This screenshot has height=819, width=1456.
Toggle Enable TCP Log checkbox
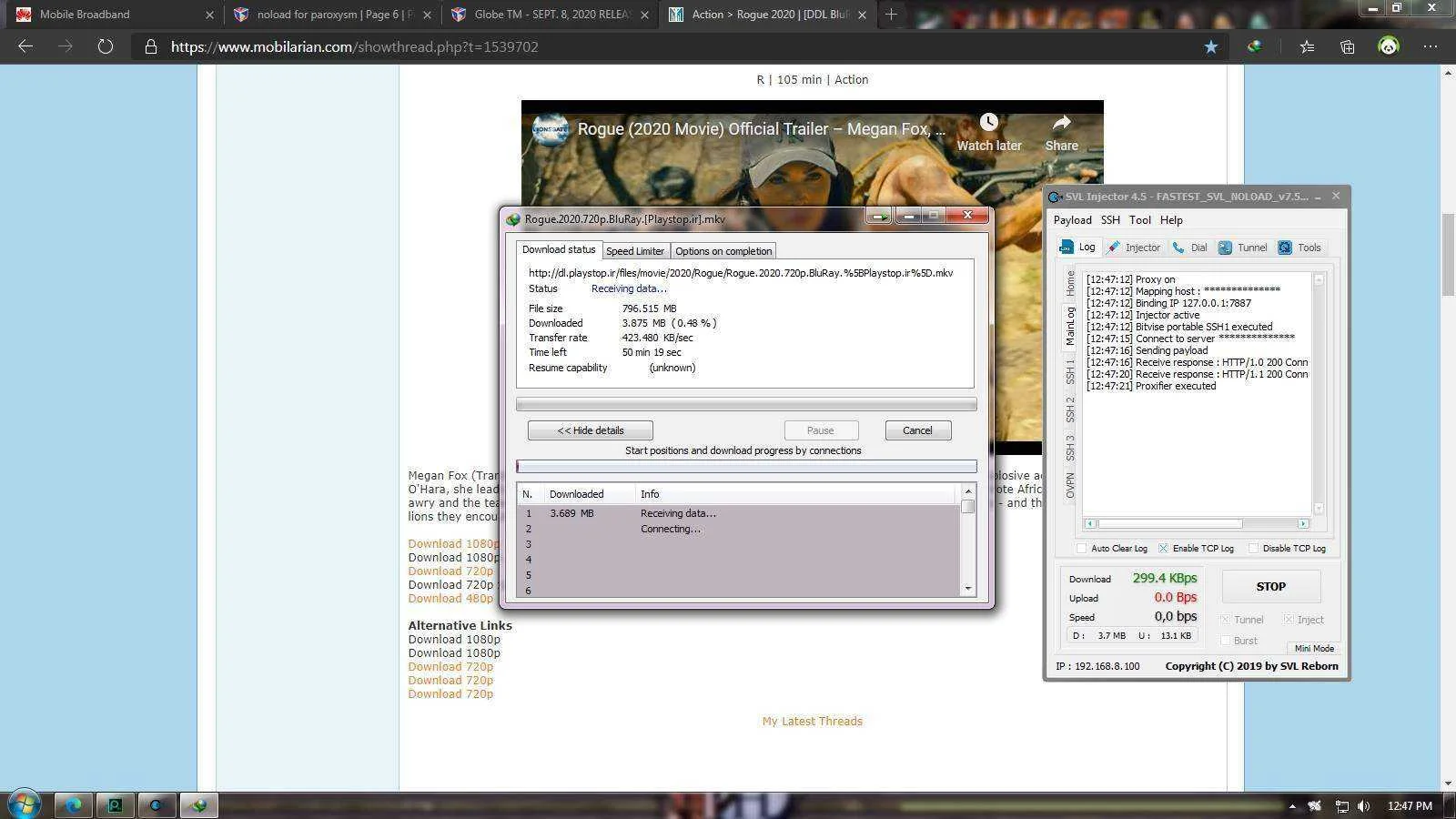[1163, 548]
